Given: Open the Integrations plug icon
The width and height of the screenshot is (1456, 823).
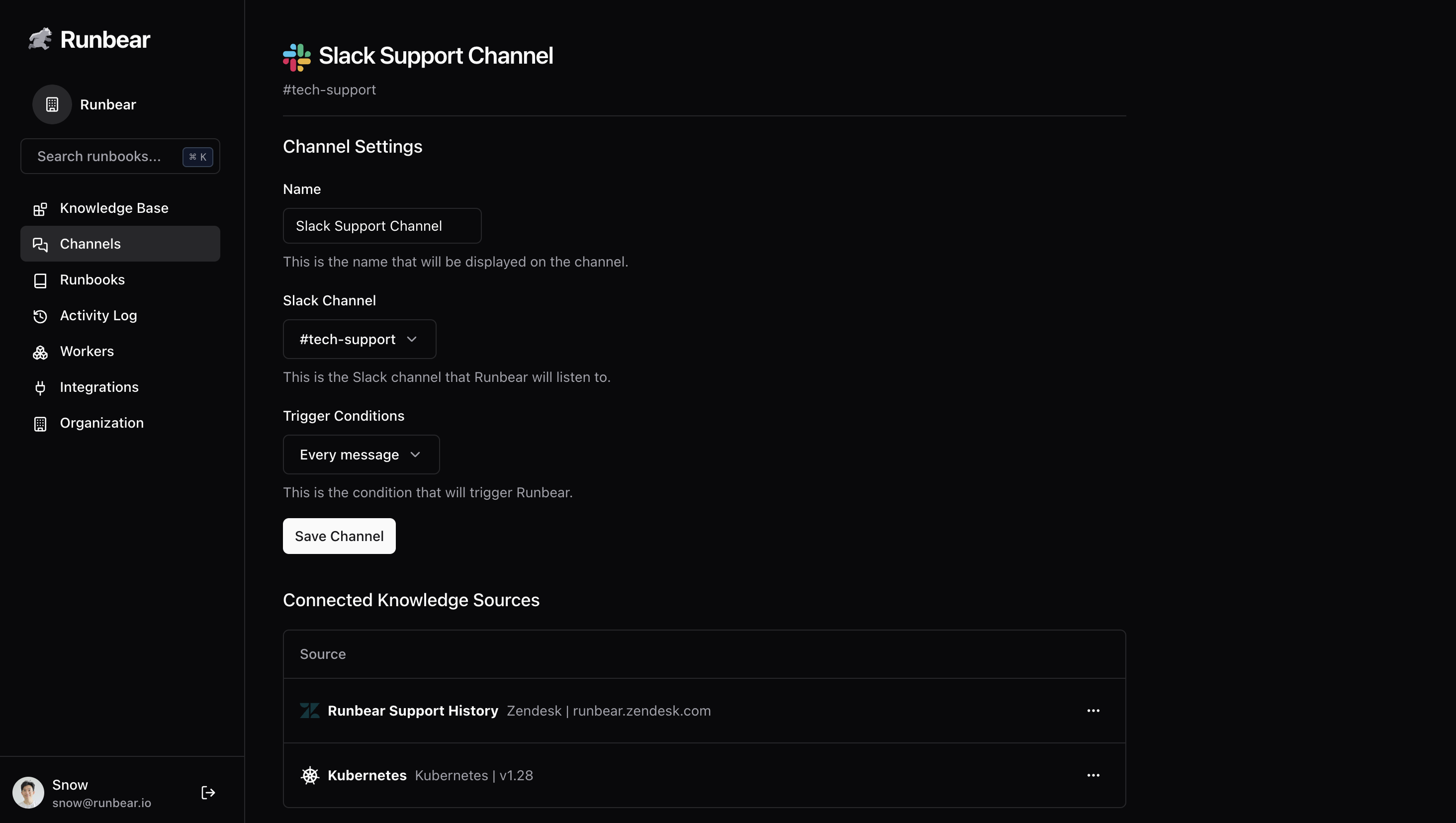Looking at the screenshot, I should (40, 388).
